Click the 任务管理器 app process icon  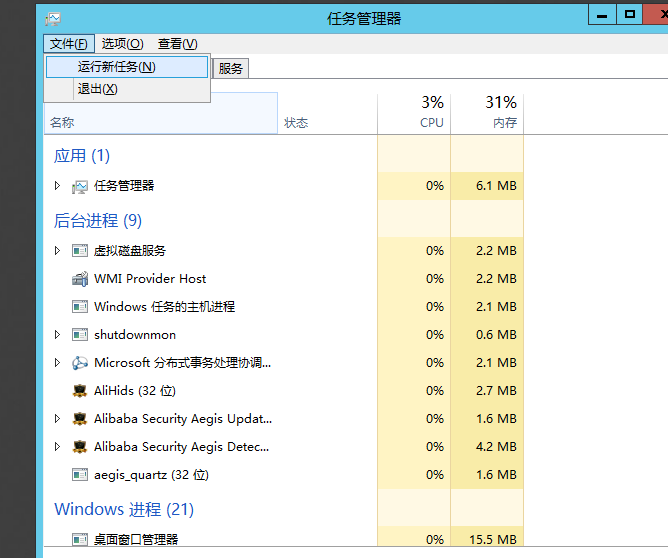(x=80, y=186)
